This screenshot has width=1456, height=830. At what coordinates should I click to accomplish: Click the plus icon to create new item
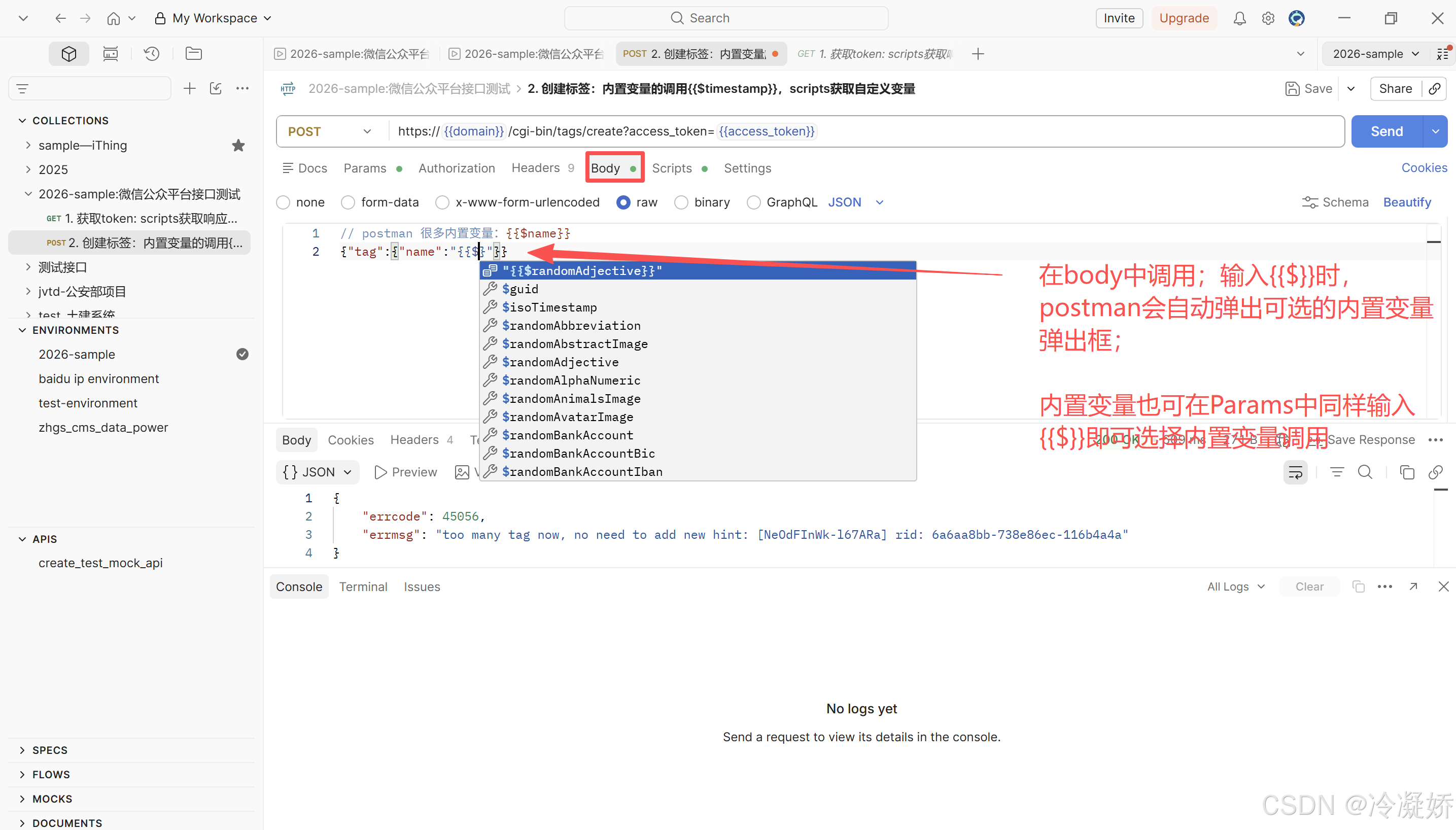pos(189,88)
